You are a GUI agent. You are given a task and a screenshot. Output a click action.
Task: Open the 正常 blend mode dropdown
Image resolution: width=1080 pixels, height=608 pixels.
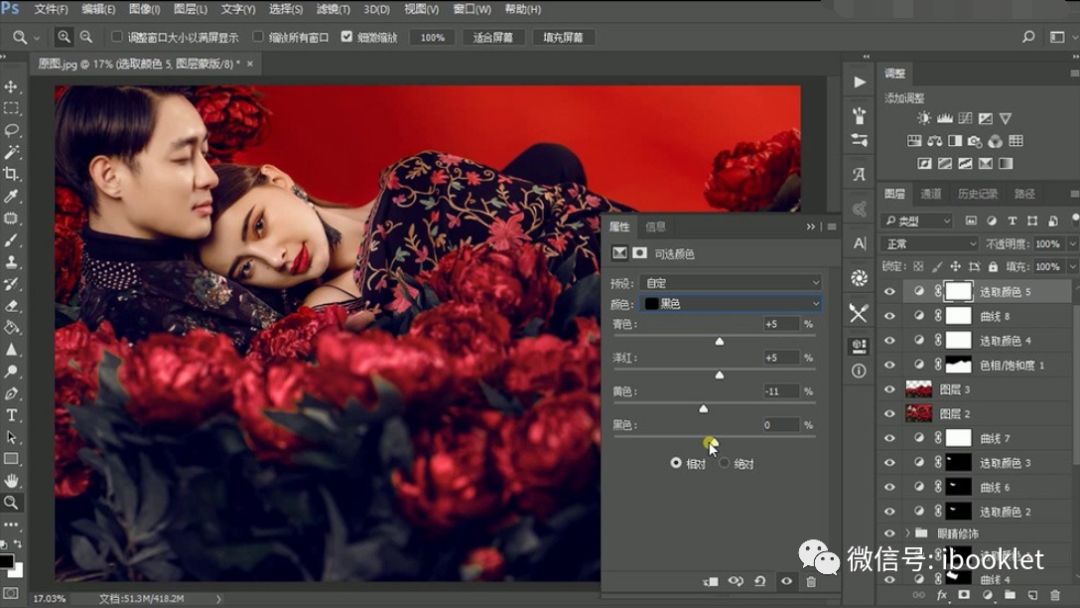point(928,244)
